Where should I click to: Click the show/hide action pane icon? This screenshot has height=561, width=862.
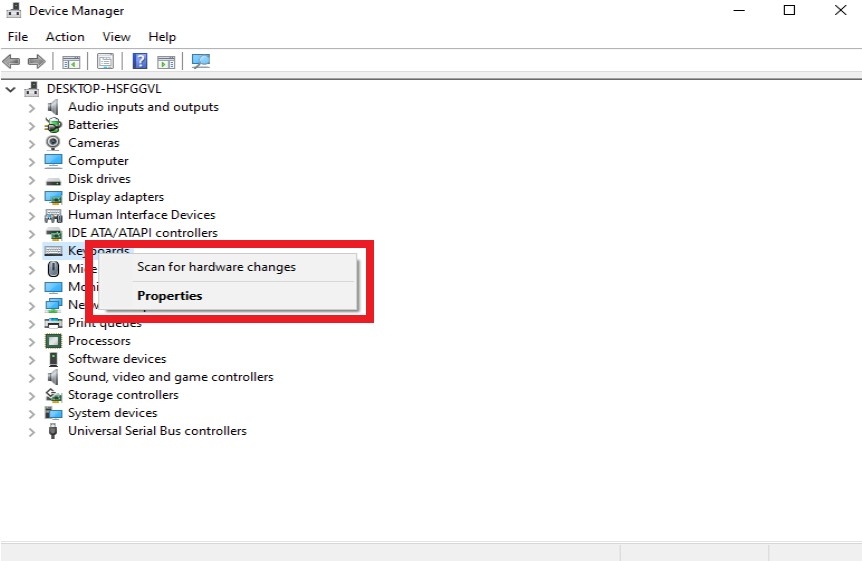166,62
